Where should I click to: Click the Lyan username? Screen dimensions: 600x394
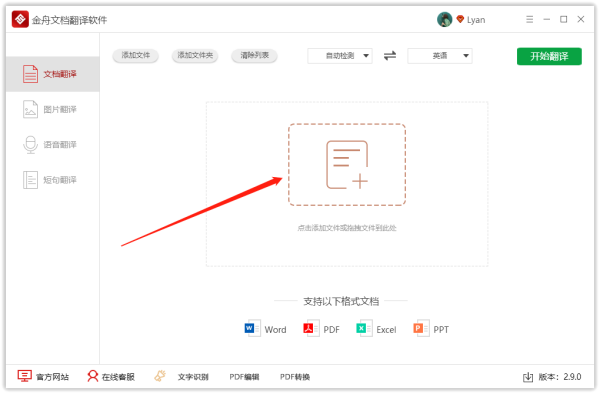(476, 20)
